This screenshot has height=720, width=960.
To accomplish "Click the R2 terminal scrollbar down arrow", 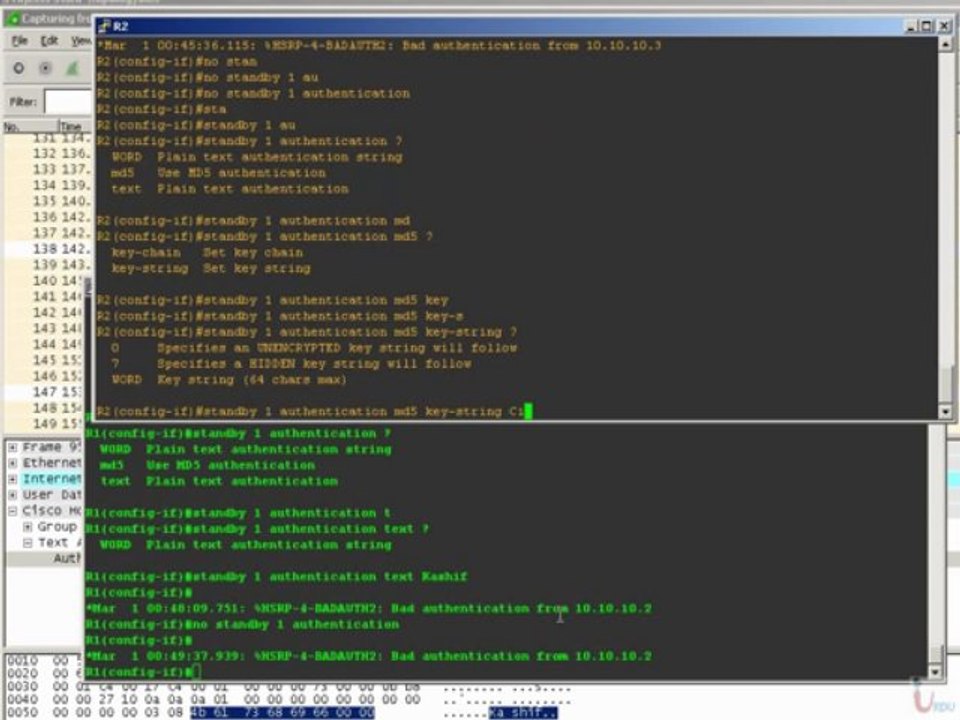I will [945, 412].
